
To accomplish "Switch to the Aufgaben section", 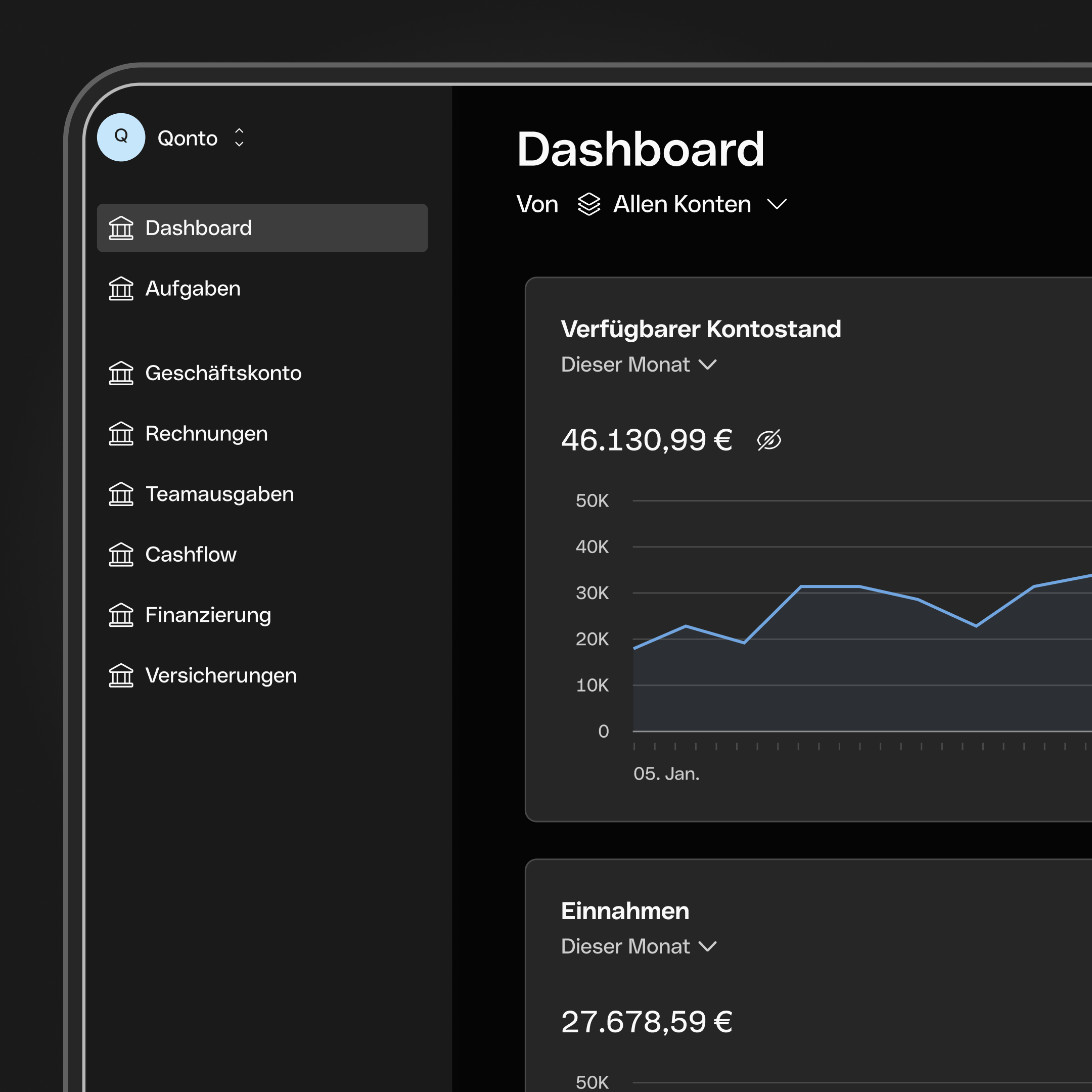I will (192, 289).
